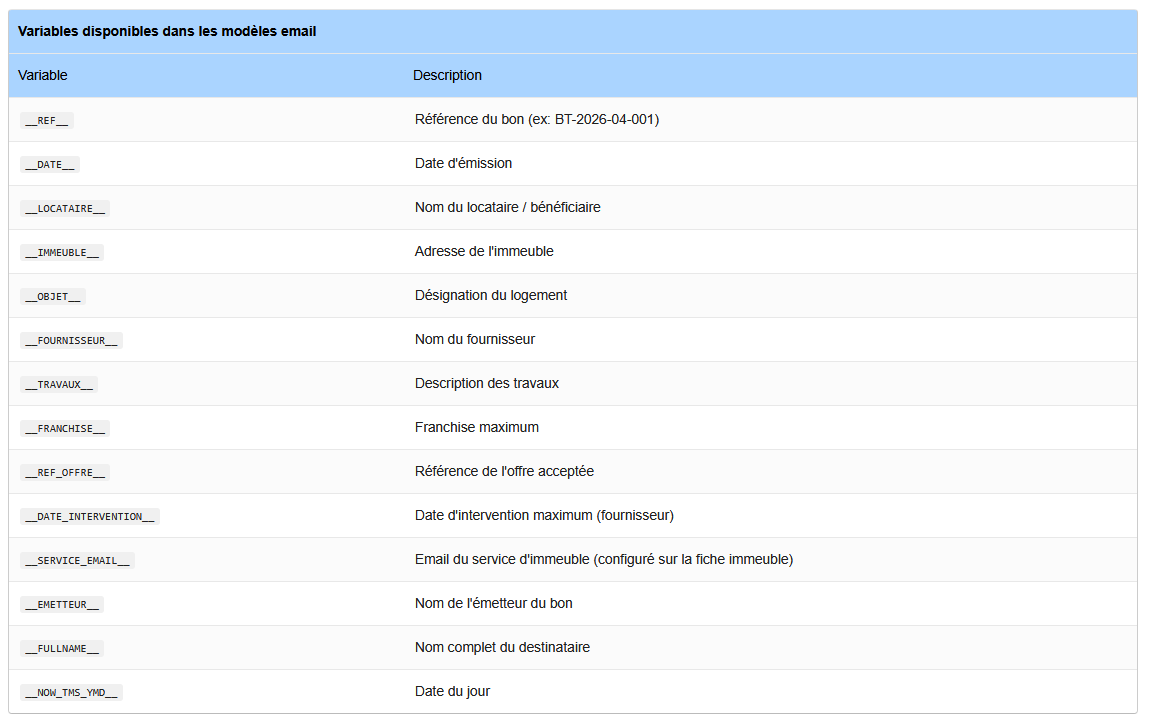Click the panel title about email variables
Viewport: 1149px width, 723px height.
point(167,31)
